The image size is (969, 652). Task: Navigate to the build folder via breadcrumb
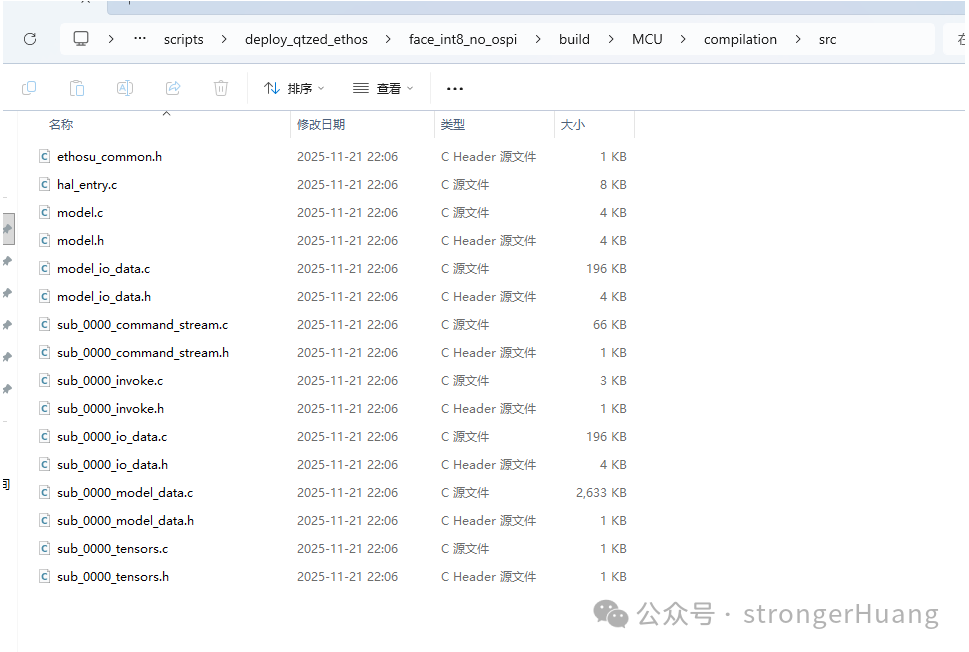click(574, 38)
